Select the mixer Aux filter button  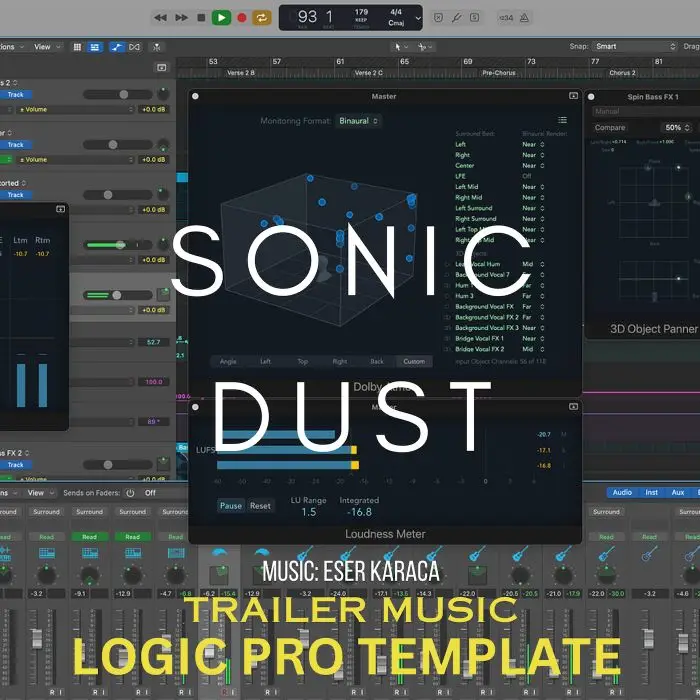click(678, 492)
